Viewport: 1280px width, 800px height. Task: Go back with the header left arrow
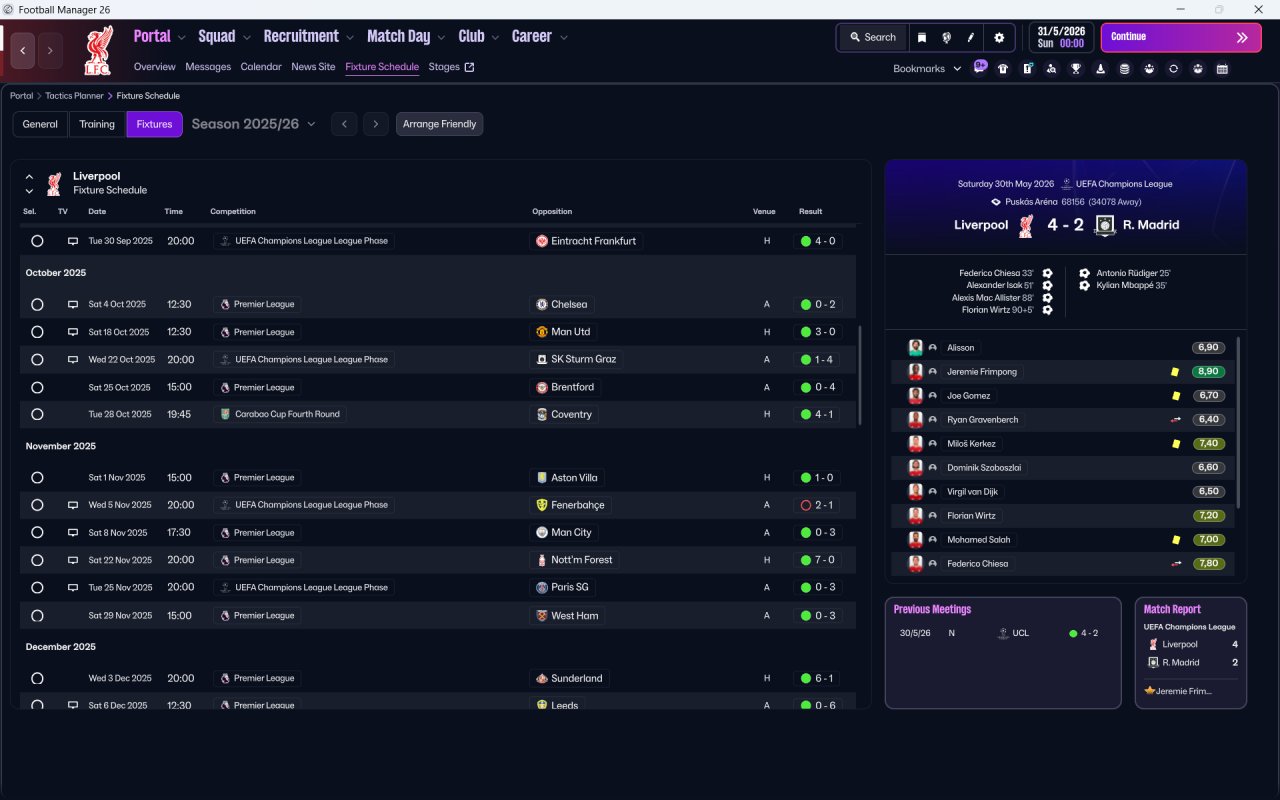tap(23, 50)
